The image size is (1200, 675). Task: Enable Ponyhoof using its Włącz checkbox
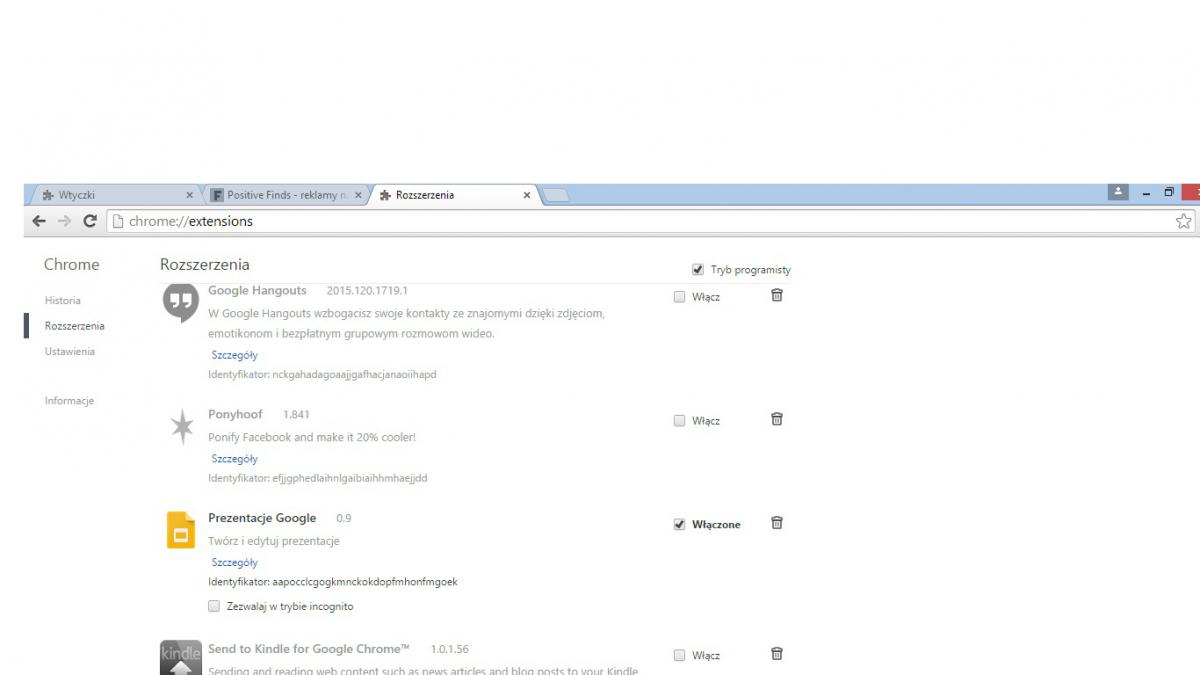680,421
